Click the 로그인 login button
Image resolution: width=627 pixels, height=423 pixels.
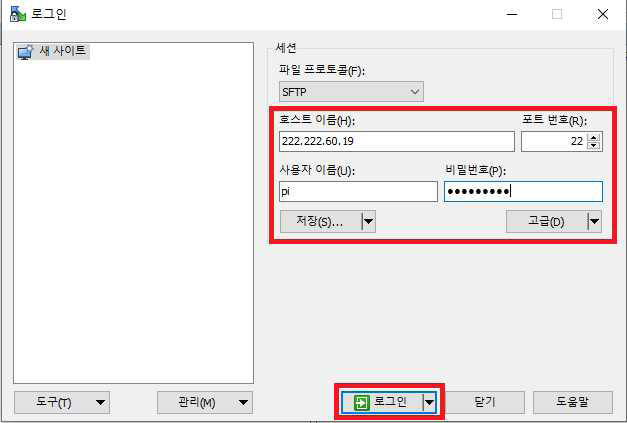(x=382, y=402)
